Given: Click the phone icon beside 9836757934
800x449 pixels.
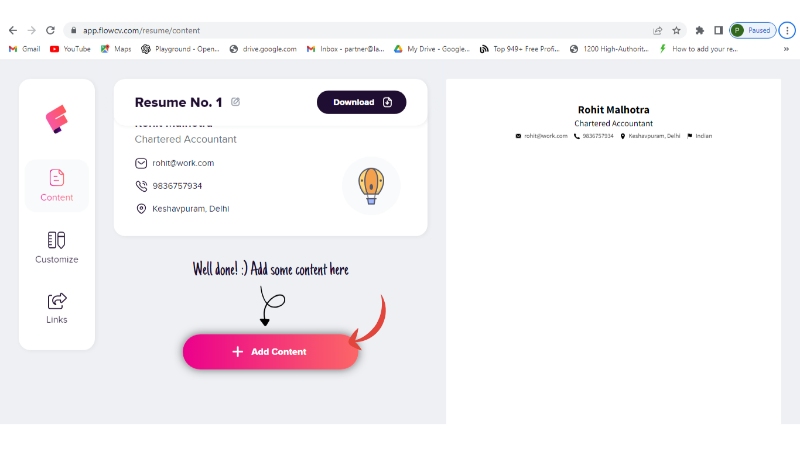Looking at the screenshot, I should [141, 186].
